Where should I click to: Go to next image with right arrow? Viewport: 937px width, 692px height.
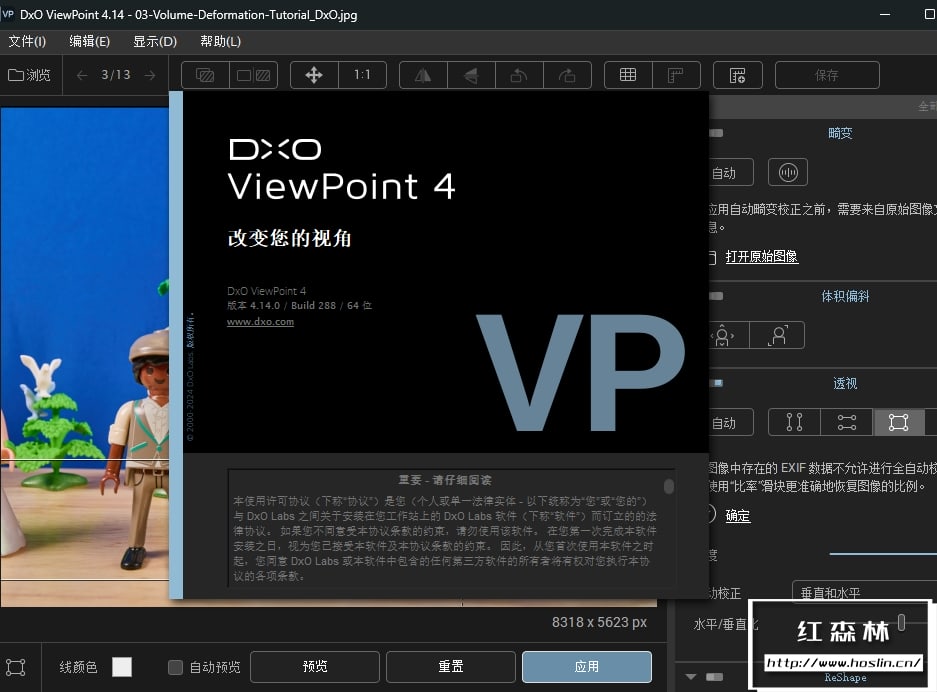[150, 75]
